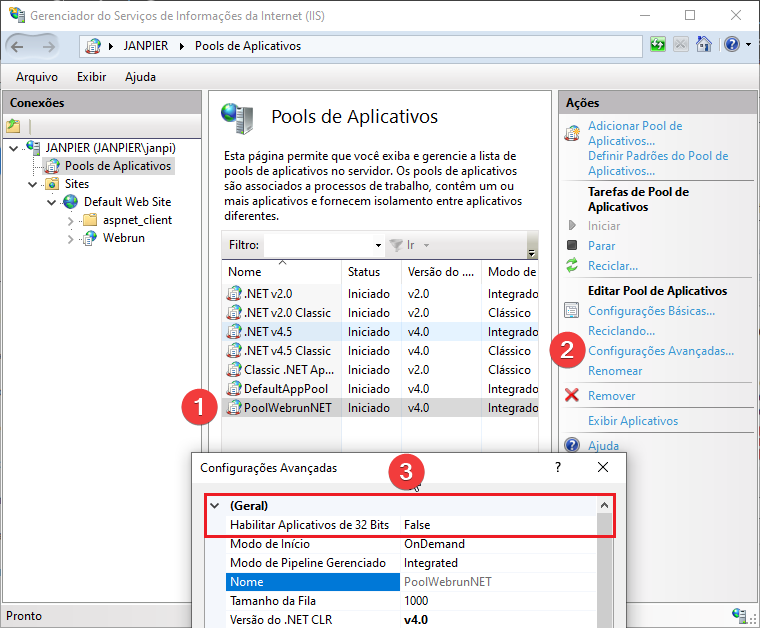Click the scroll up arrow in Configurações Avançadas
Screen dimensions: 760x628
click(x=604, y=505)
